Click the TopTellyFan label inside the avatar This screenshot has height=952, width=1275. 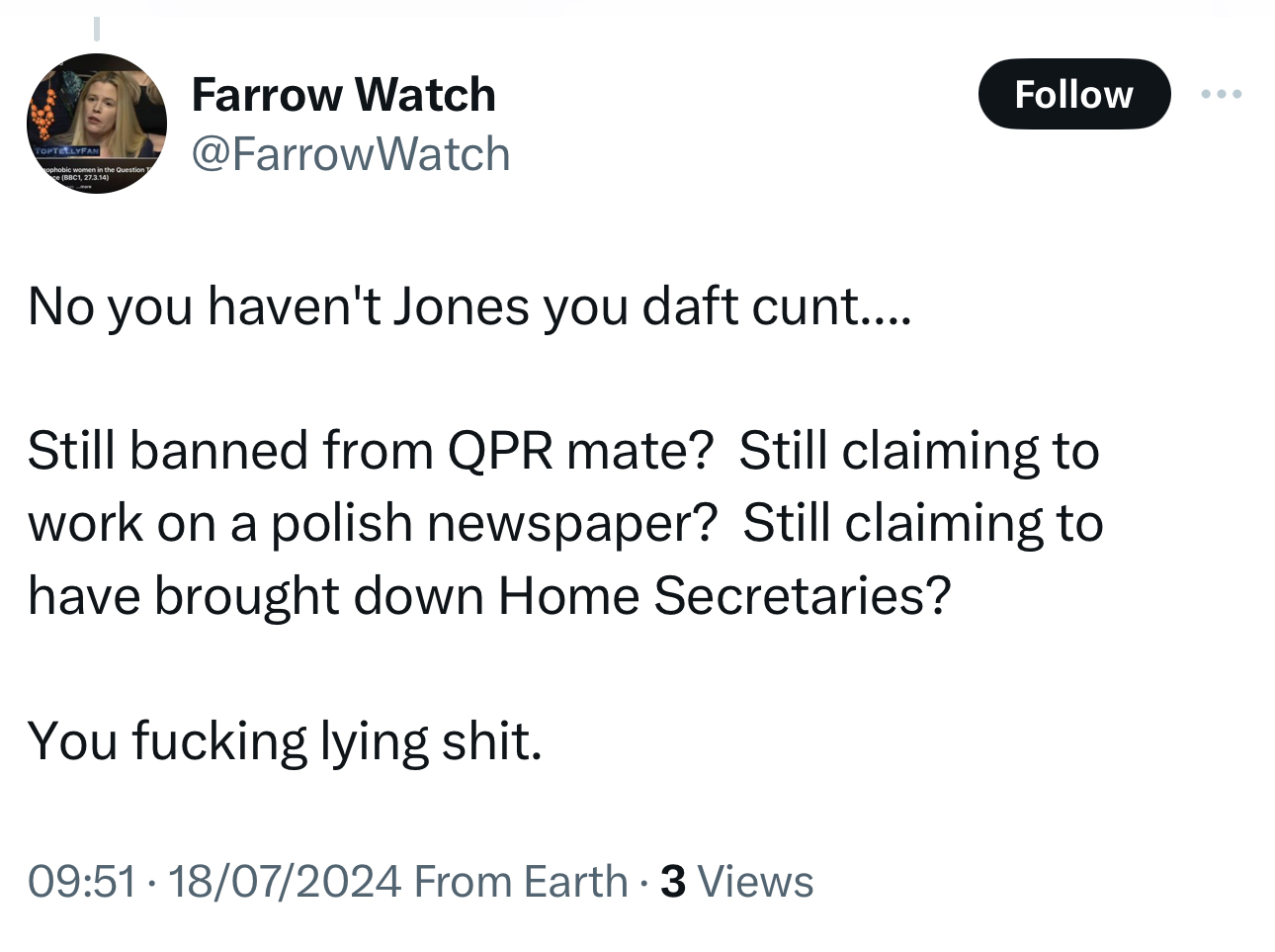(66, 151)
